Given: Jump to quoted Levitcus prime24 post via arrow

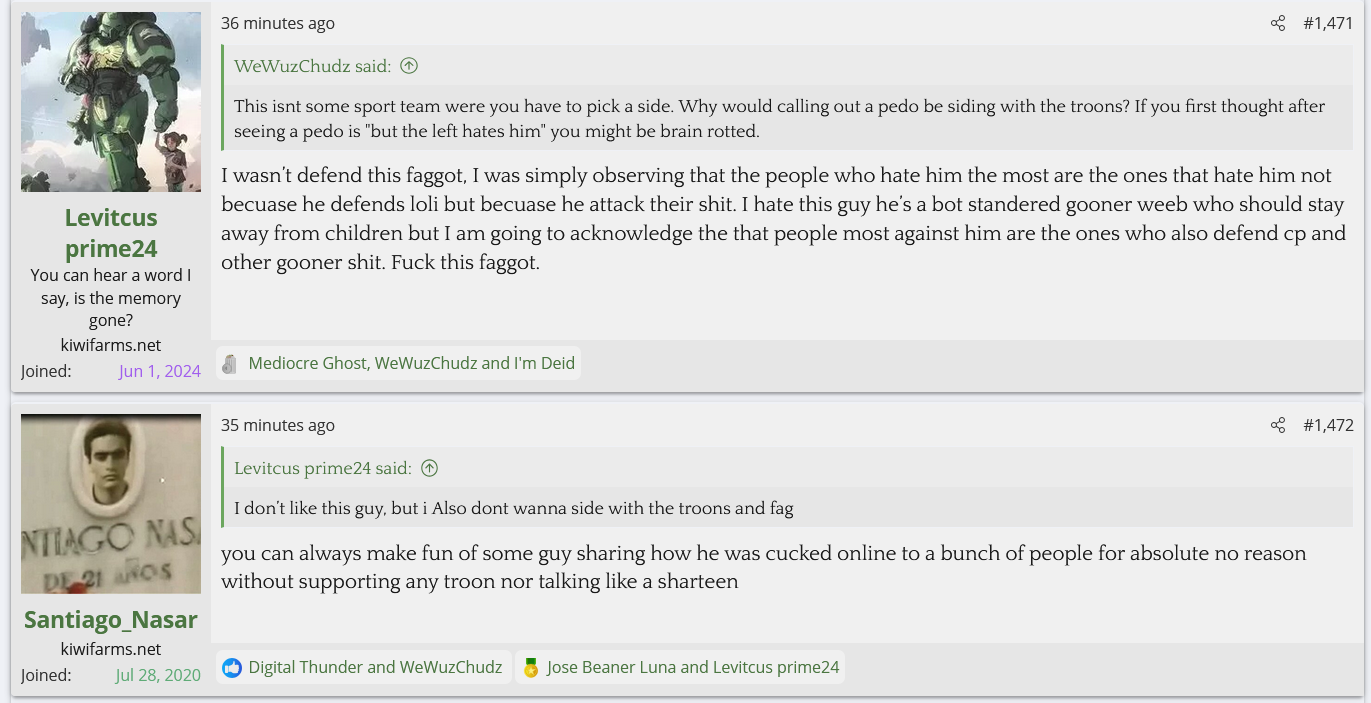Looking at the screenshot, I should point(429,468).
